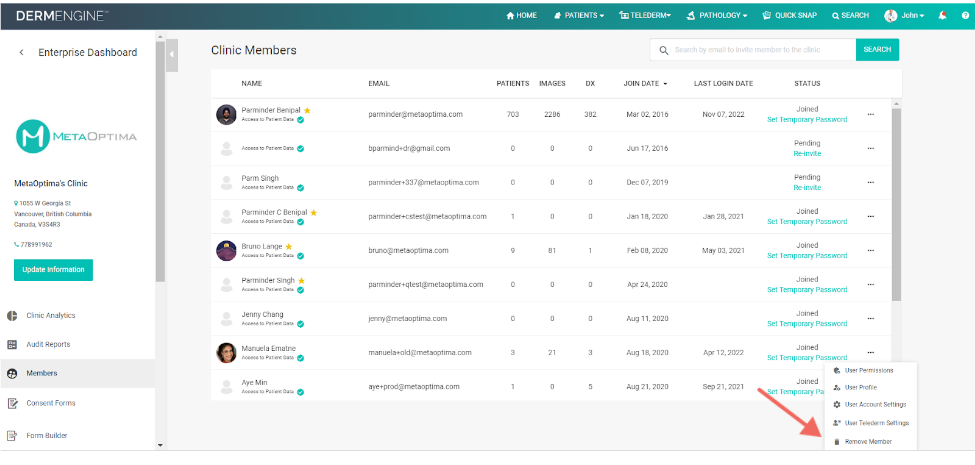Toggle patient data access for Parminder Benipal
This screenshot has width=975, height=465.
[300, 119]
